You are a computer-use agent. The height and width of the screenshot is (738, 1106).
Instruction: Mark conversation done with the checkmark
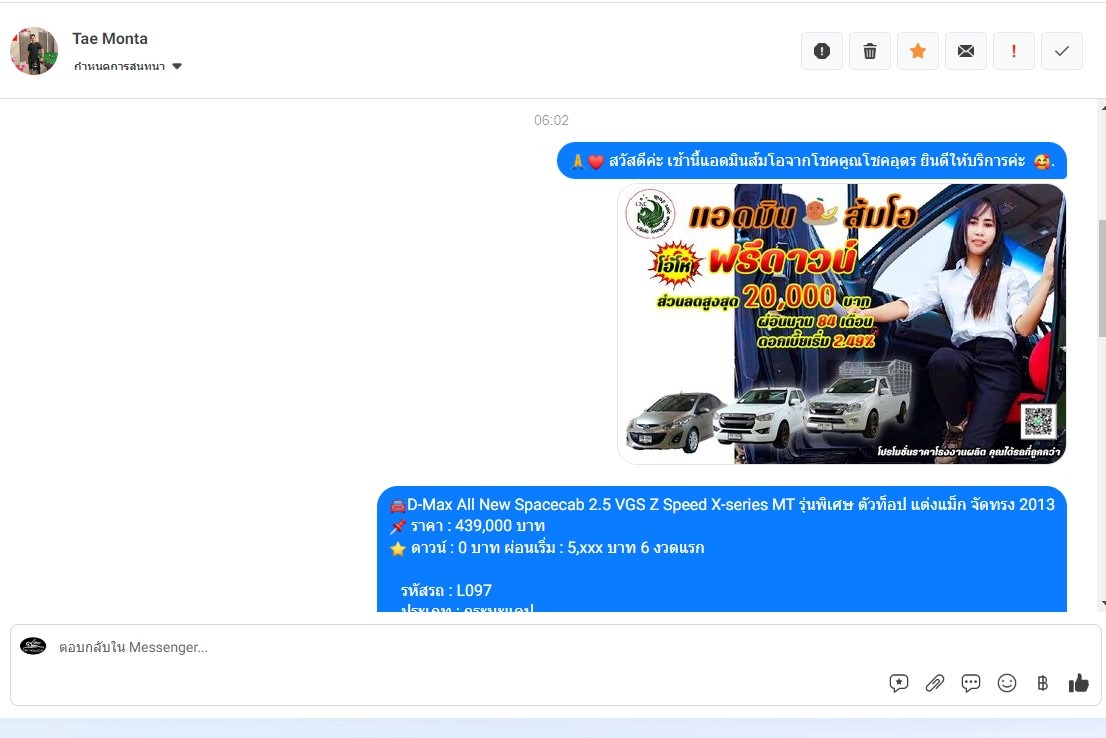point(1062,51)
